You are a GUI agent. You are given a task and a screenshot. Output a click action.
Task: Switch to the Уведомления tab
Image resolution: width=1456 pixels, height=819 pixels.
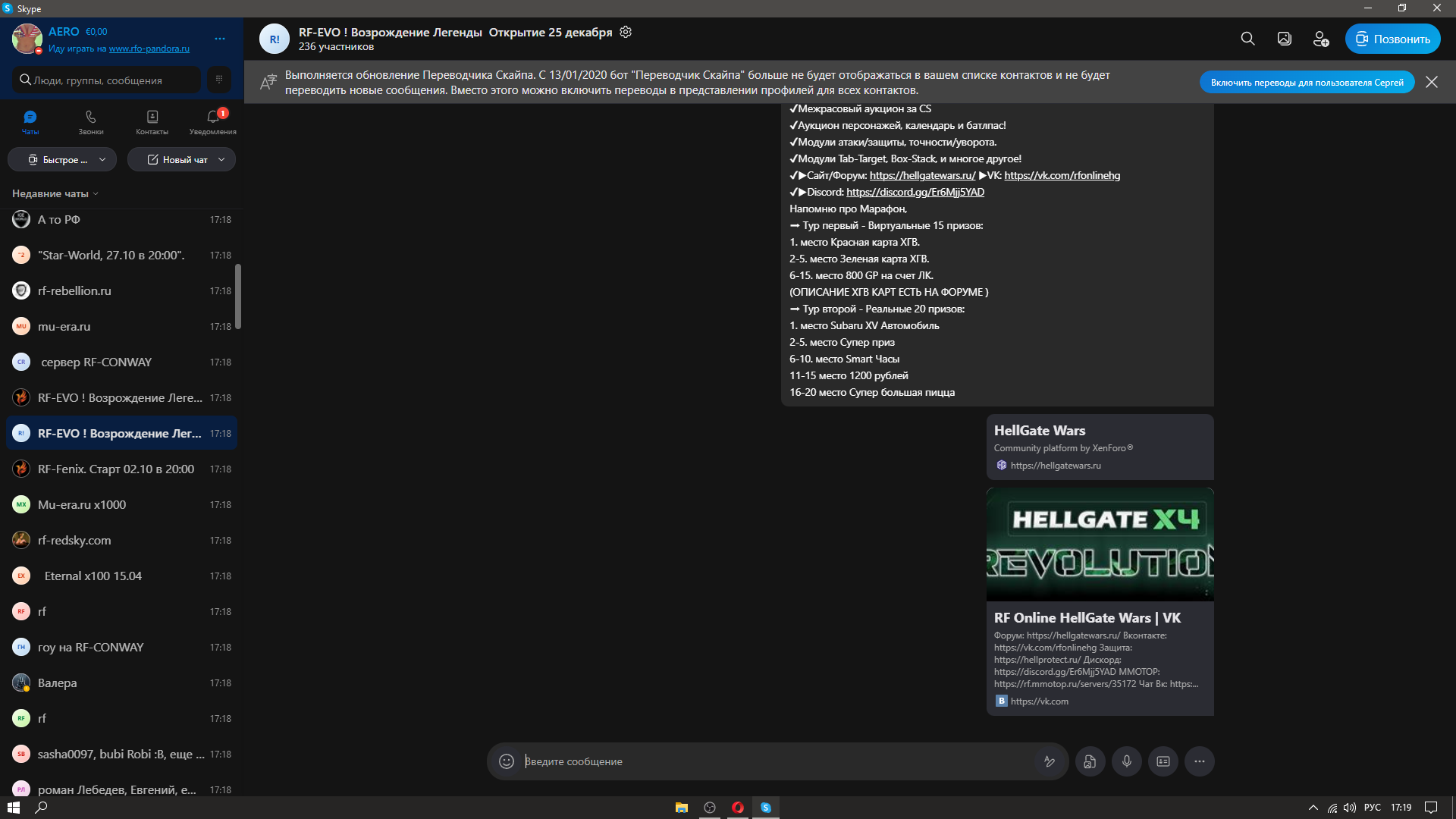point(213,122)
